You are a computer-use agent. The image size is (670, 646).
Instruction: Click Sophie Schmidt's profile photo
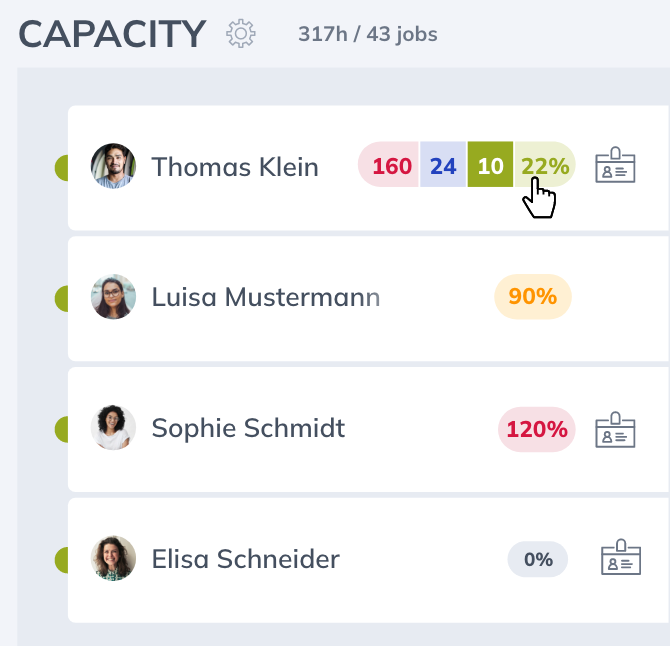[113, 428]
